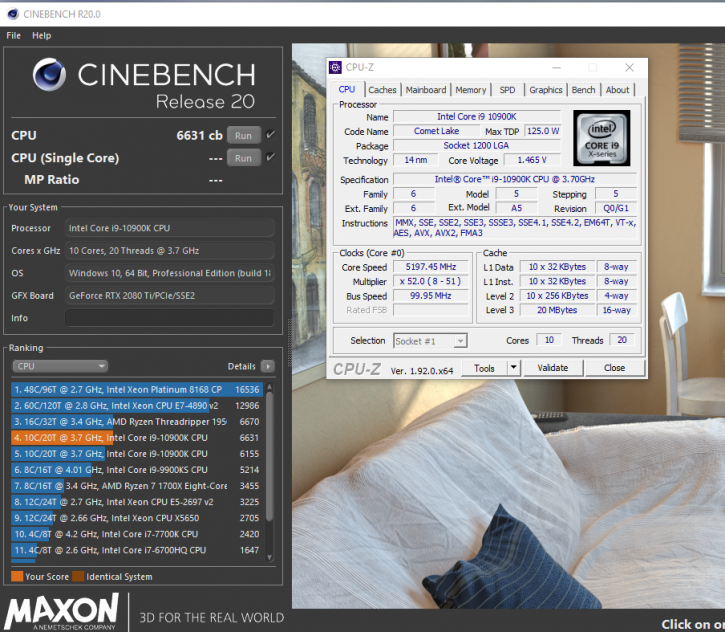Screen dimensions: 725x632
Task: Select ranking row Intel Xeon CPU E7-4890 v2
Action: click(137, 405)
